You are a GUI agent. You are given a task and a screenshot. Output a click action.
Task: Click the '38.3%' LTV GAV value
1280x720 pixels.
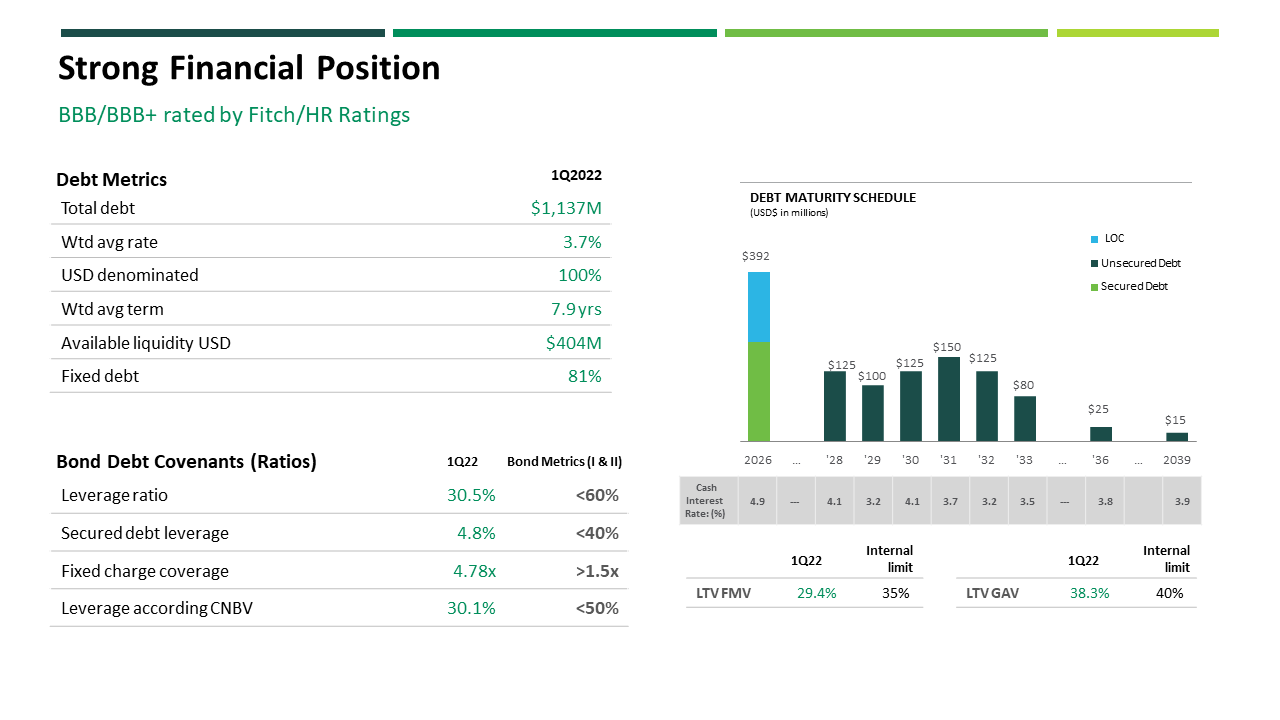[1090, 593]
